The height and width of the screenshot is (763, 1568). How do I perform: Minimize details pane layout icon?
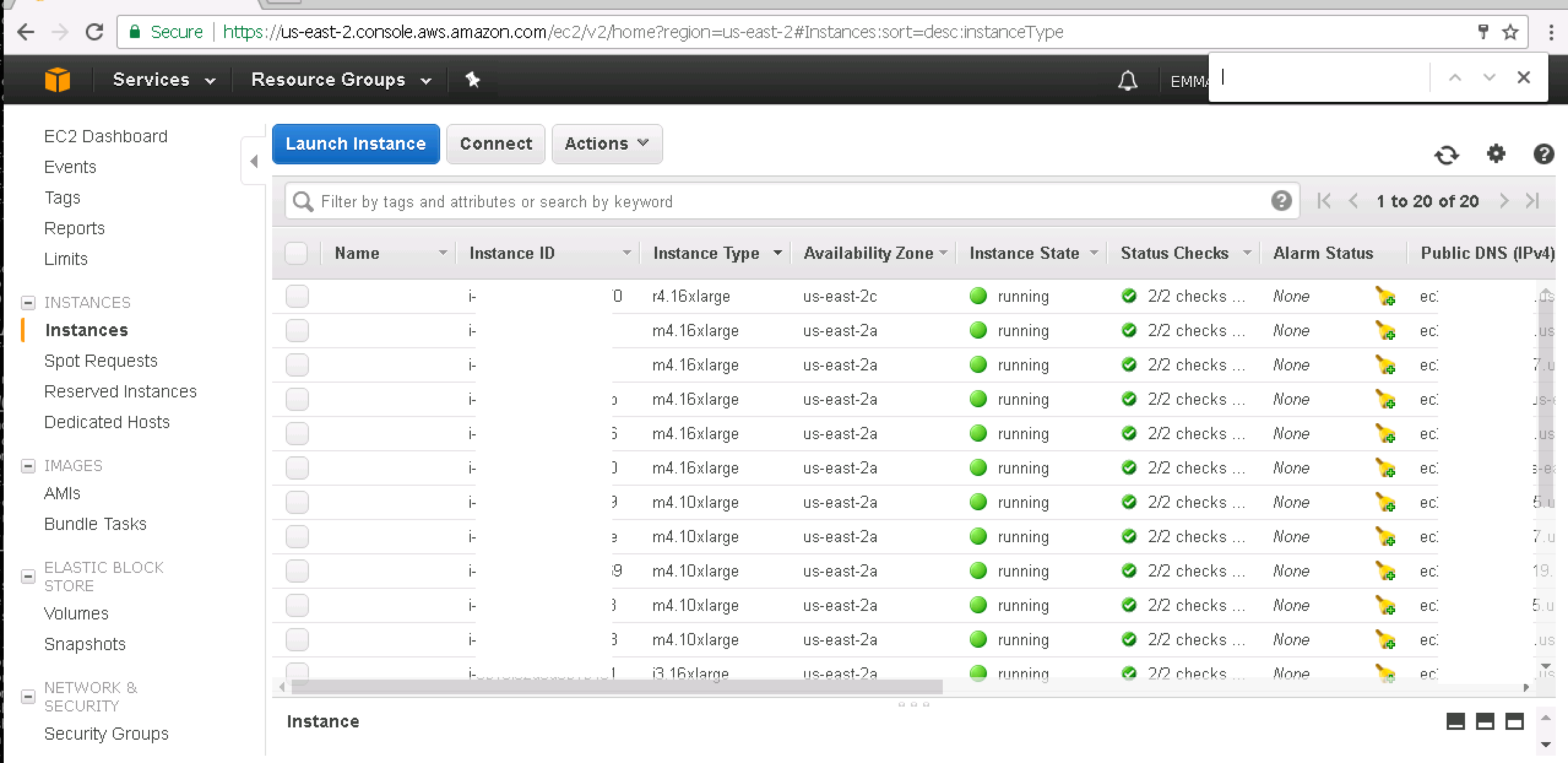[x=1456, y=721]
